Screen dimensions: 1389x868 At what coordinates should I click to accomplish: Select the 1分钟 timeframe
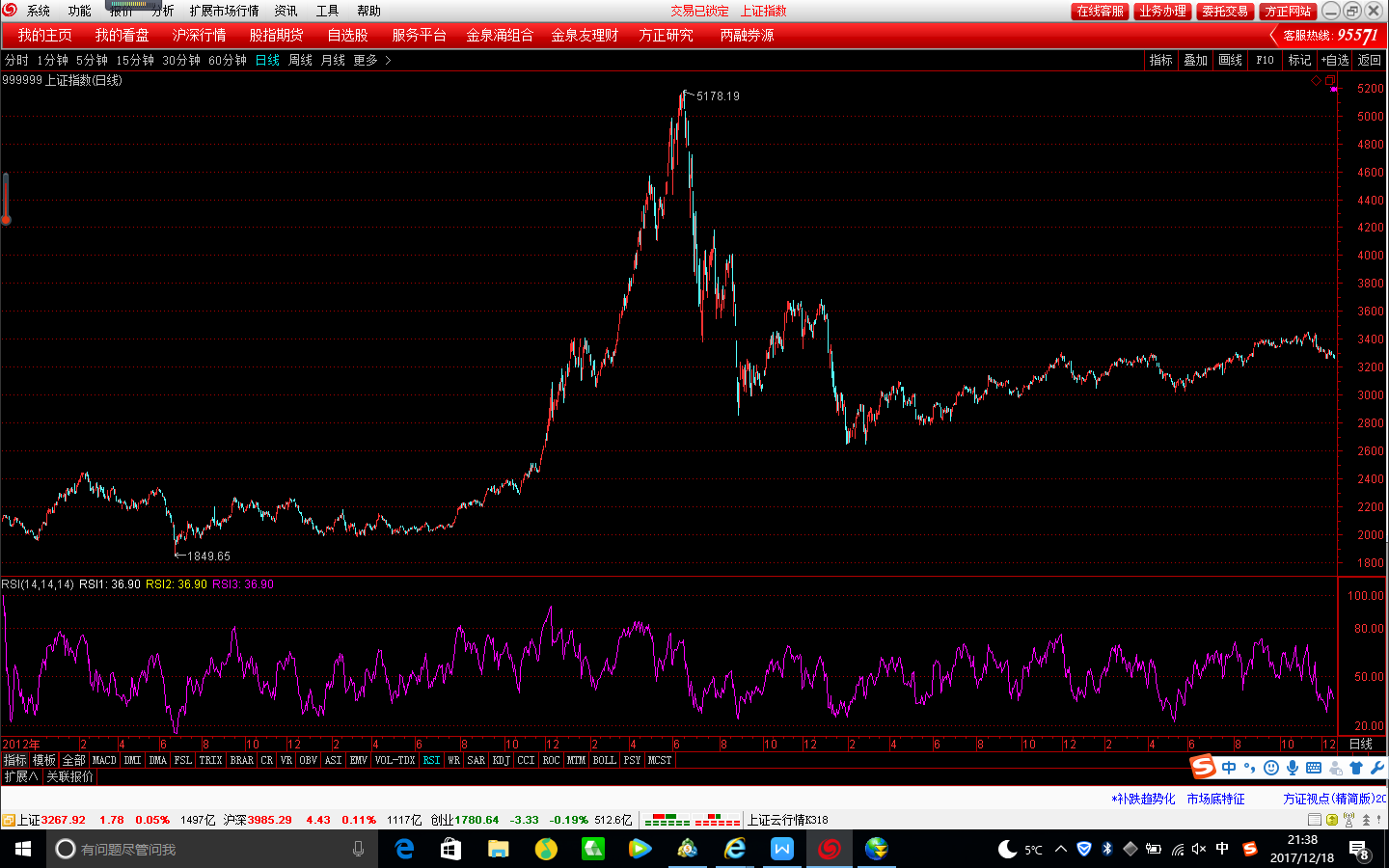(x=52, y=60)
